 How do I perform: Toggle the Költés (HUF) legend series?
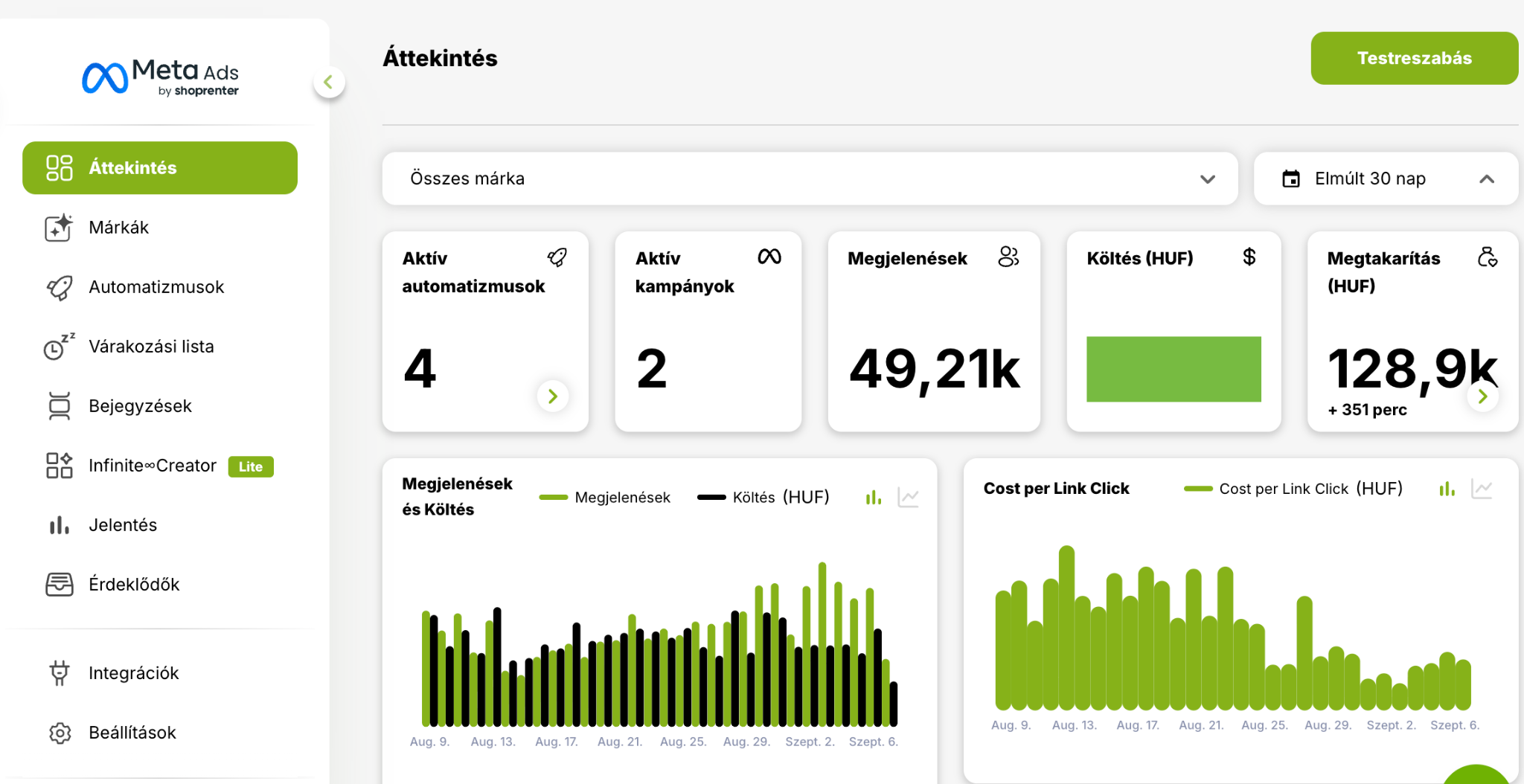tap(763, 497)
